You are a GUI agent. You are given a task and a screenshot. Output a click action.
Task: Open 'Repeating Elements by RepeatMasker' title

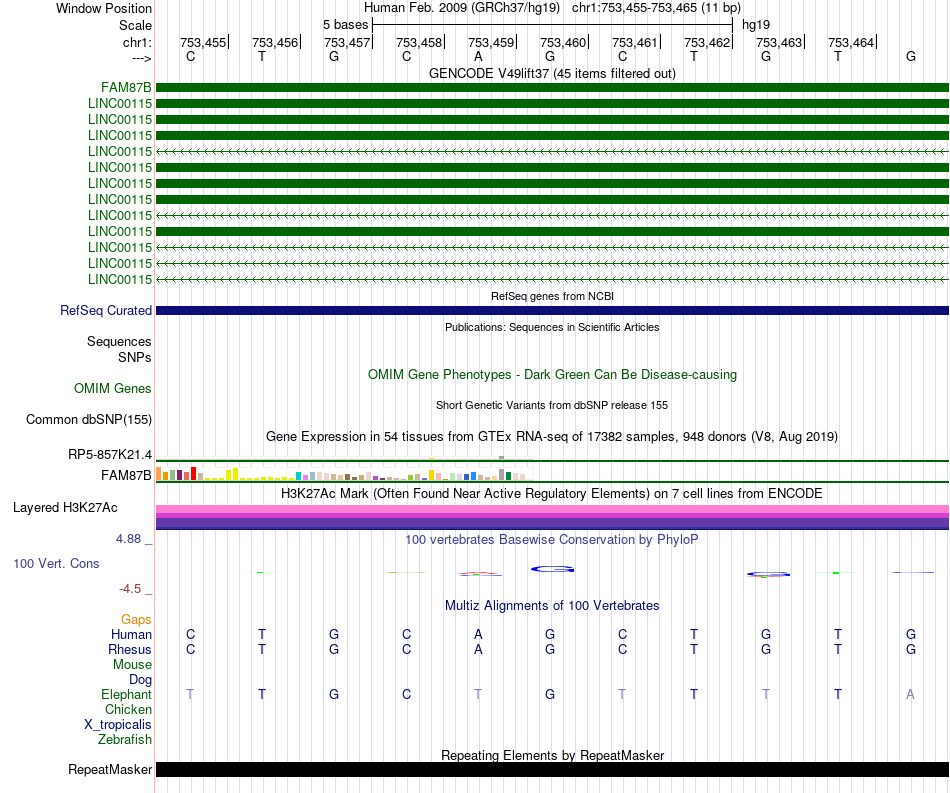click(x=552, y=755)
